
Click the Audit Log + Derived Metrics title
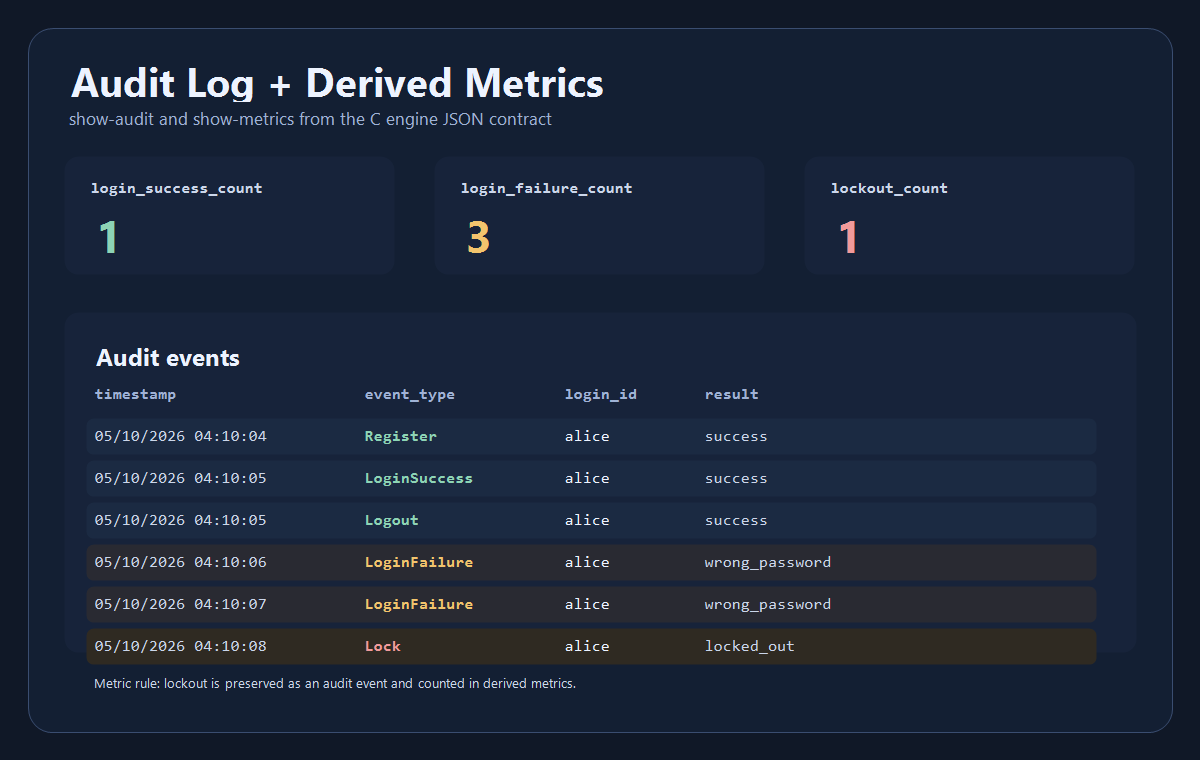pyautogui.click(x=337, y=83)
